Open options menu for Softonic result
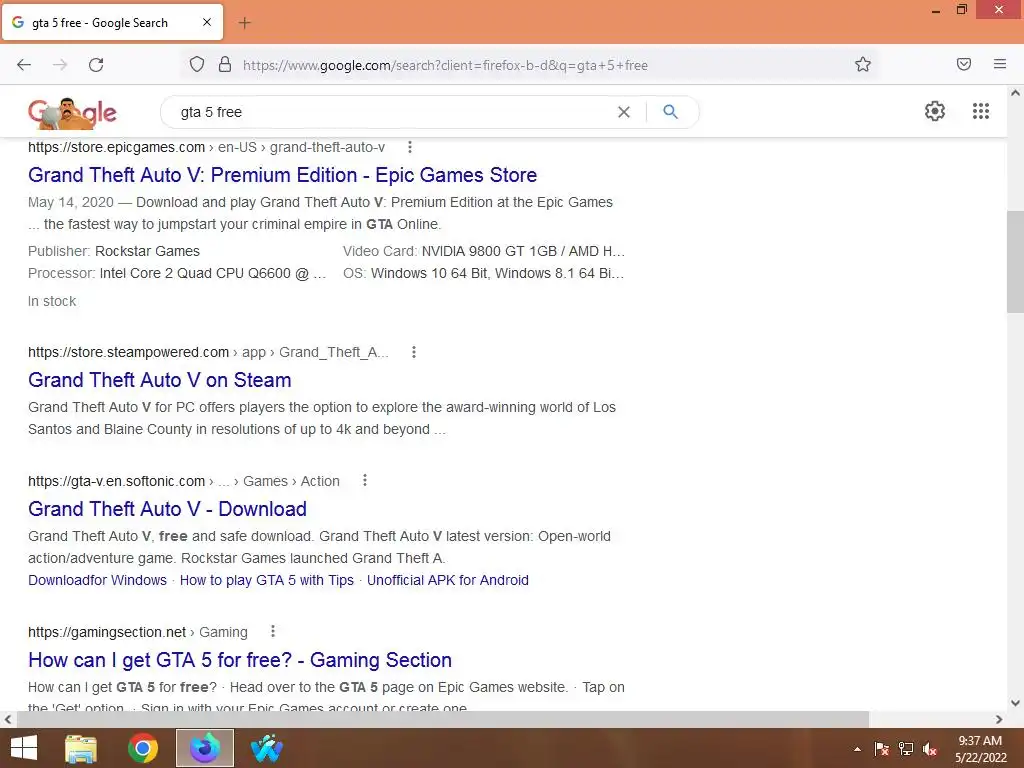 click(365, 481)
